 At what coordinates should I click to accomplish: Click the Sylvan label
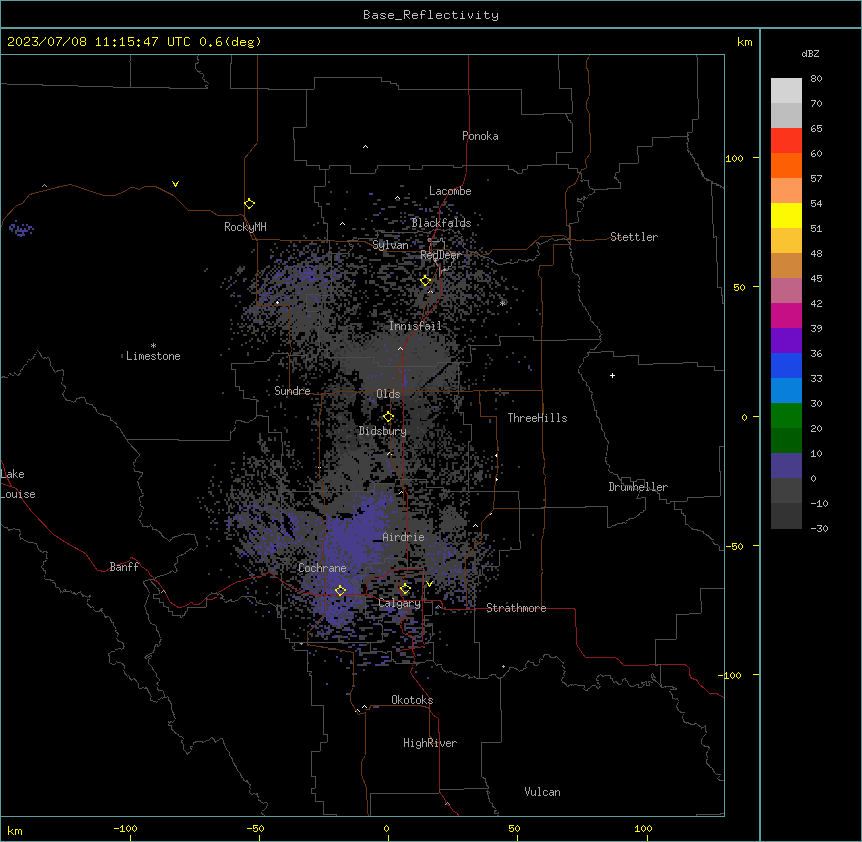(x=390, y=245)
